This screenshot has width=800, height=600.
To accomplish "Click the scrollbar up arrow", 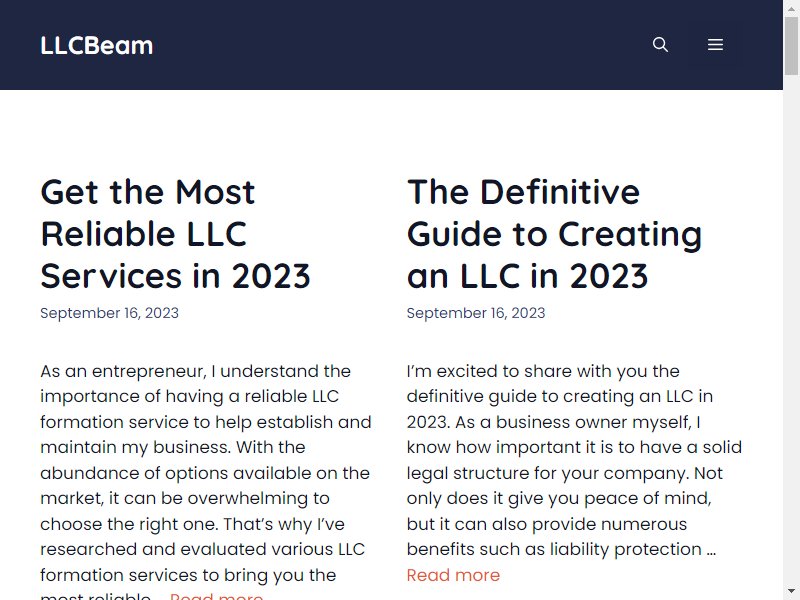I will [791, 8].
